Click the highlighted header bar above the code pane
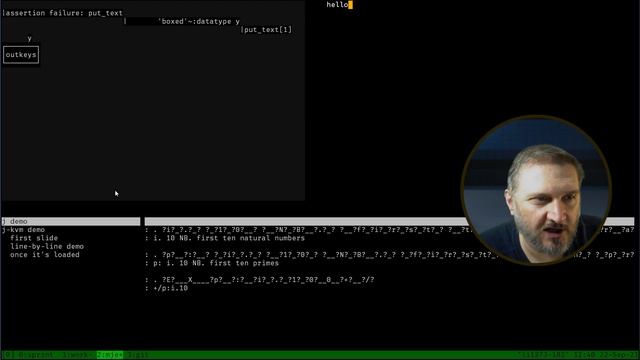 tap(389, 221)
